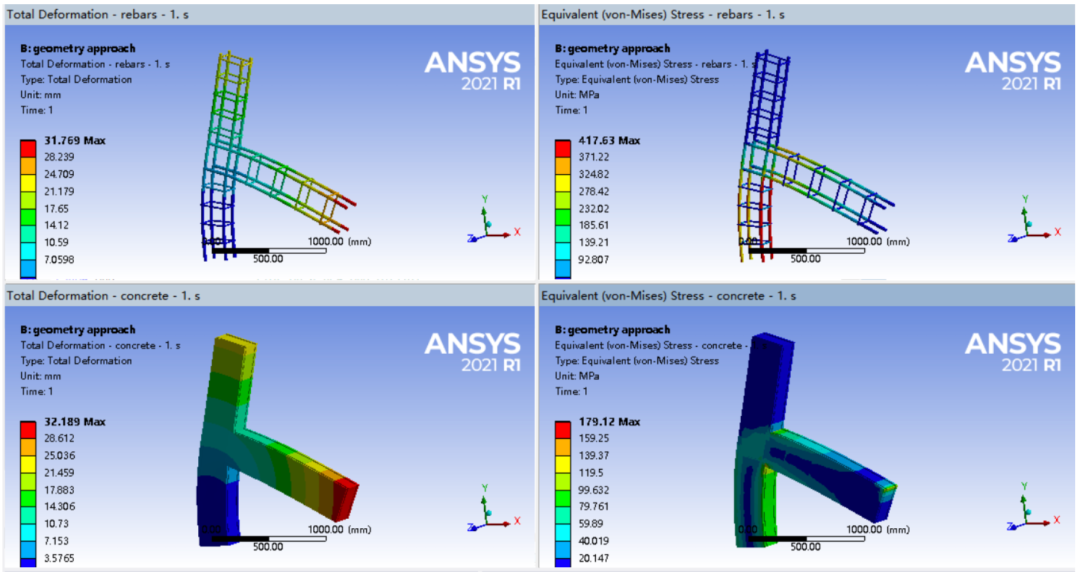Click the '14.306' legend value

(59, 506)
